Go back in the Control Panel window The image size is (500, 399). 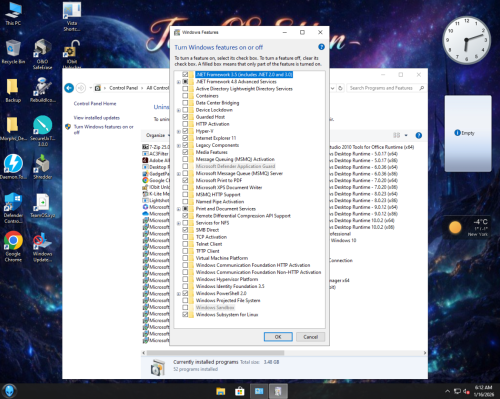pos(69,88)
